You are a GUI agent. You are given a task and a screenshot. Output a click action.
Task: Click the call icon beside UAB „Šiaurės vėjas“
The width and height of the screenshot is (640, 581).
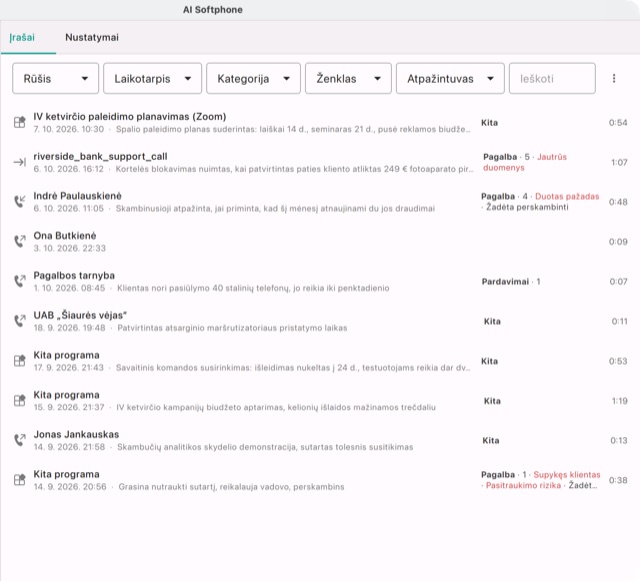[x=20, y=321]
